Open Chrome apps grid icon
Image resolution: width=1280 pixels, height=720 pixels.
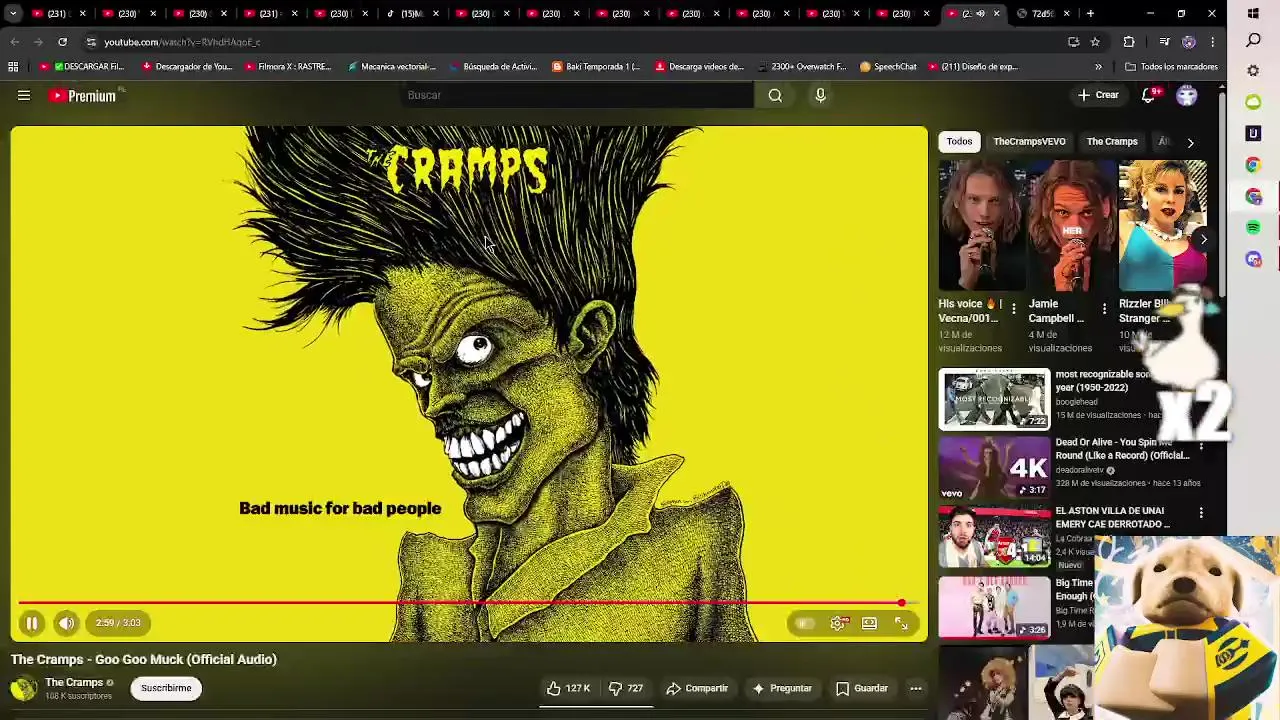click(13, 67)
